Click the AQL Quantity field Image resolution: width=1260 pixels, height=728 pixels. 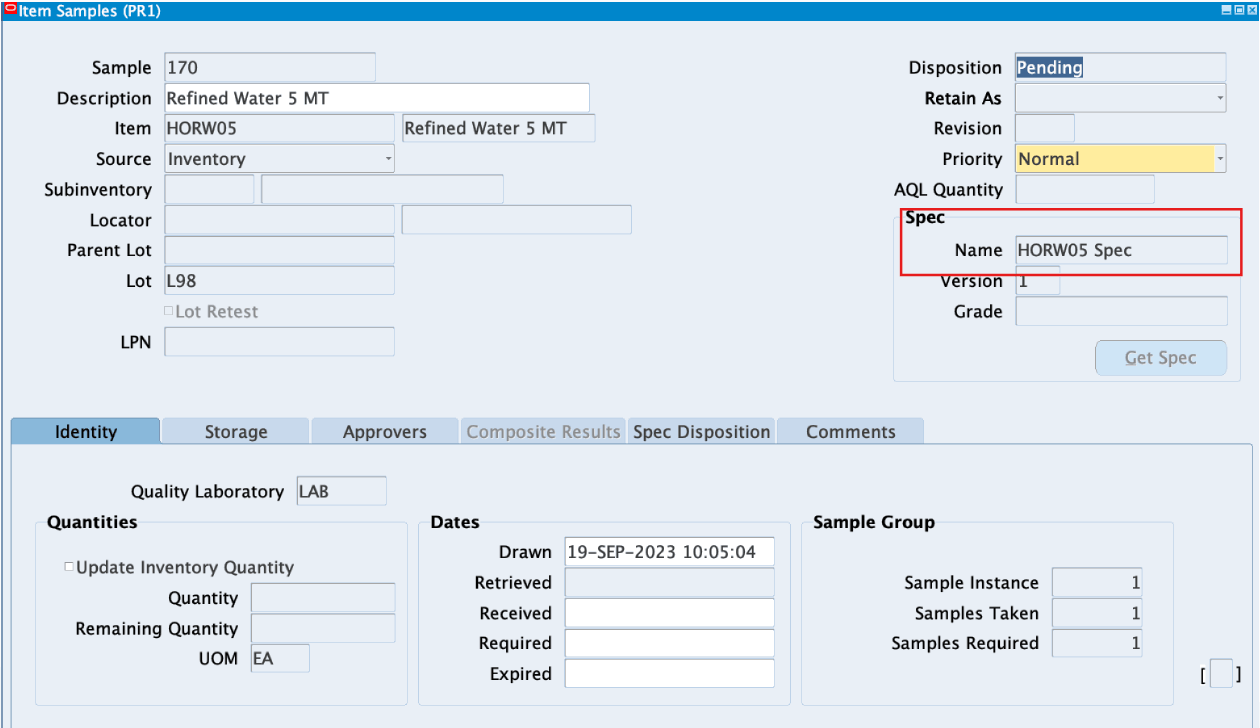point(1085,189)
